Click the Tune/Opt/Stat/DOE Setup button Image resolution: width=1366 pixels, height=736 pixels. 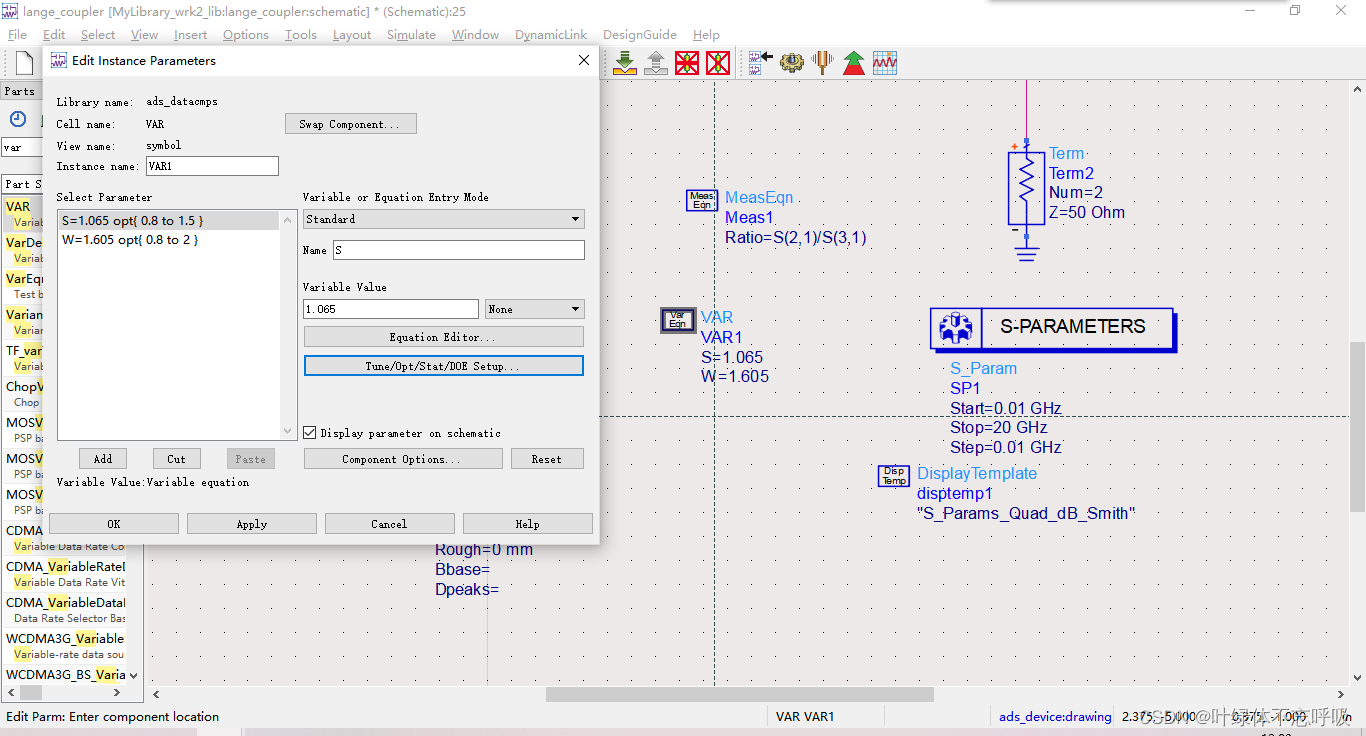[x=443, y=366]
